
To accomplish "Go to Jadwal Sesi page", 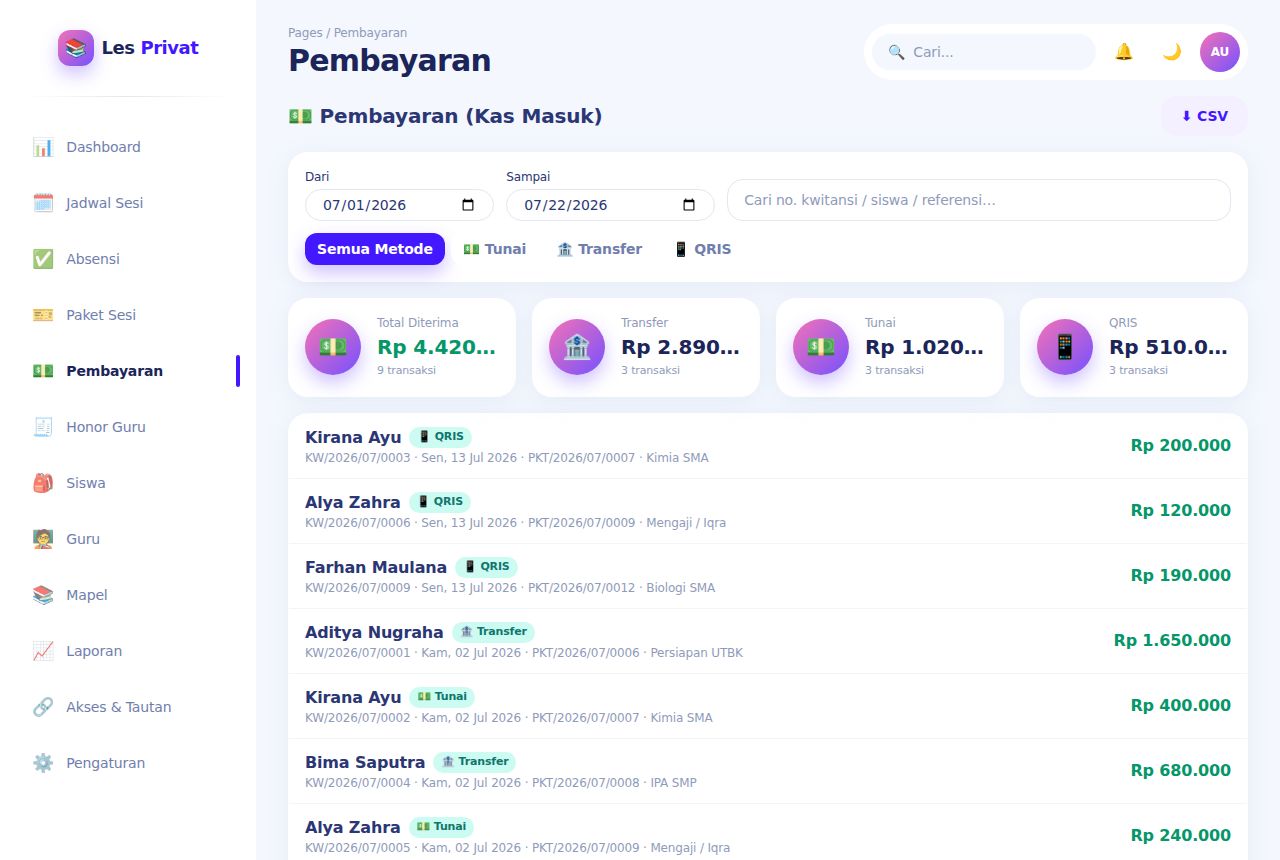I will pos(128,203).
